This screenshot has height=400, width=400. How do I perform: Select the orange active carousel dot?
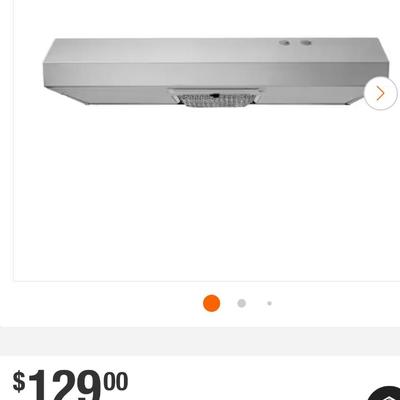211,303
